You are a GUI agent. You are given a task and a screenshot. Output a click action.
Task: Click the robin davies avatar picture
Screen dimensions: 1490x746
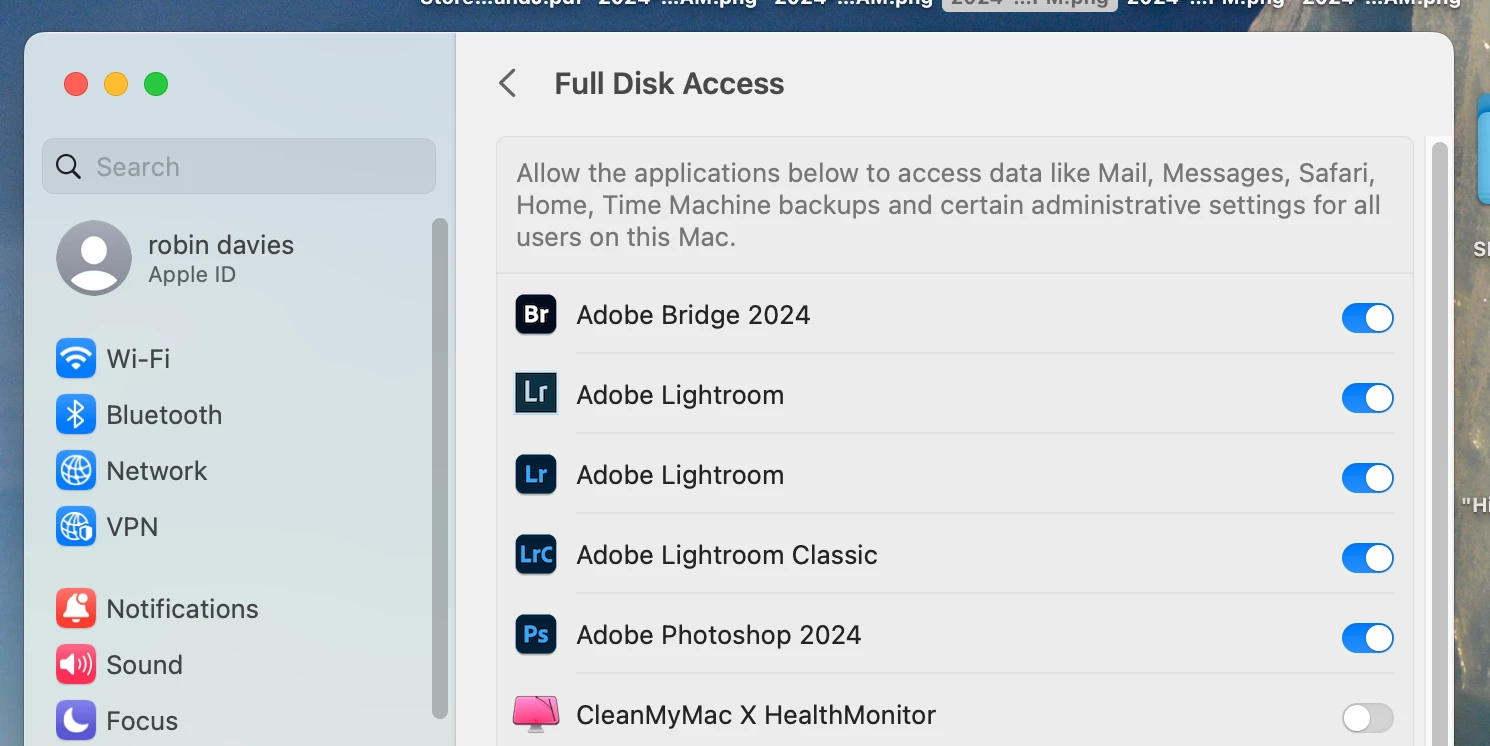coord(94,258)
